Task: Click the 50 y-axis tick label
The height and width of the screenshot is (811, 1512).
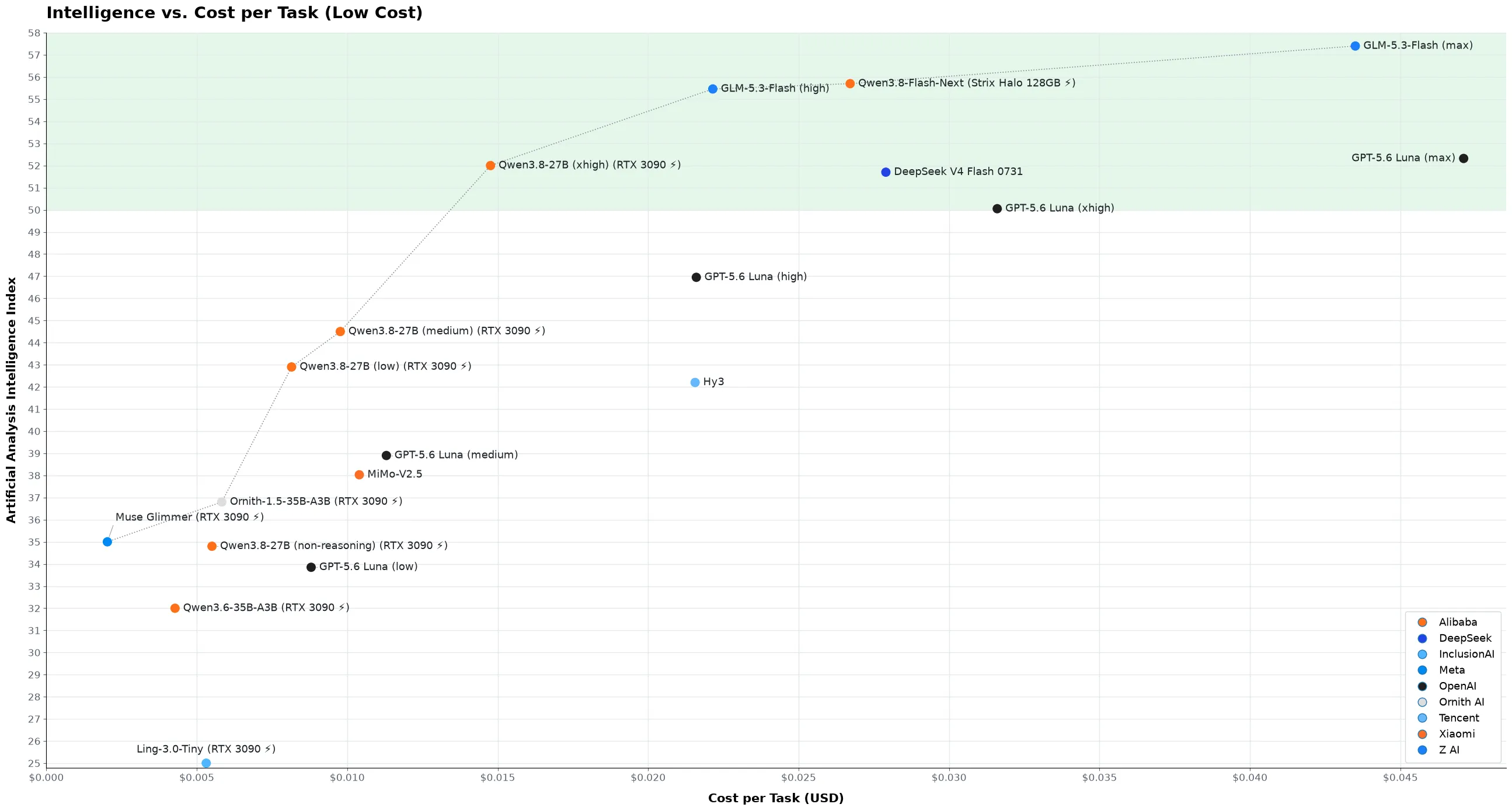Action: click(x=34, y=210)
